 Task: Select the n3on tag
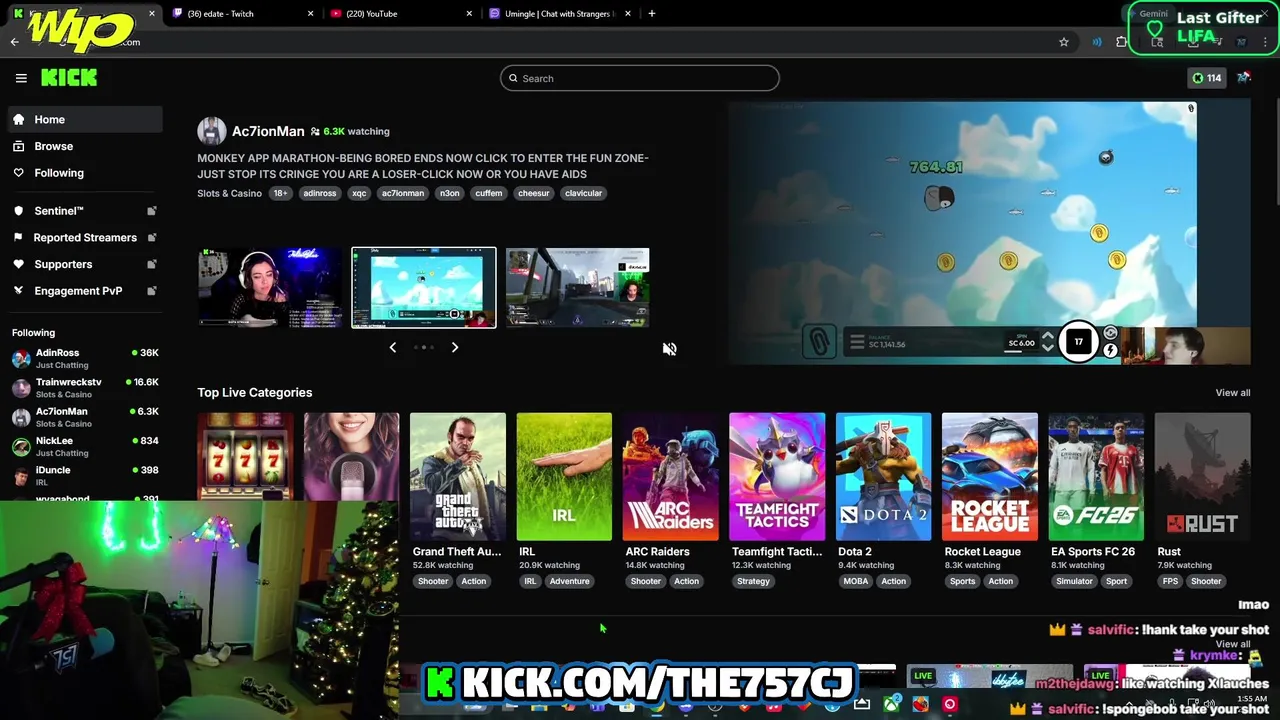450,193
